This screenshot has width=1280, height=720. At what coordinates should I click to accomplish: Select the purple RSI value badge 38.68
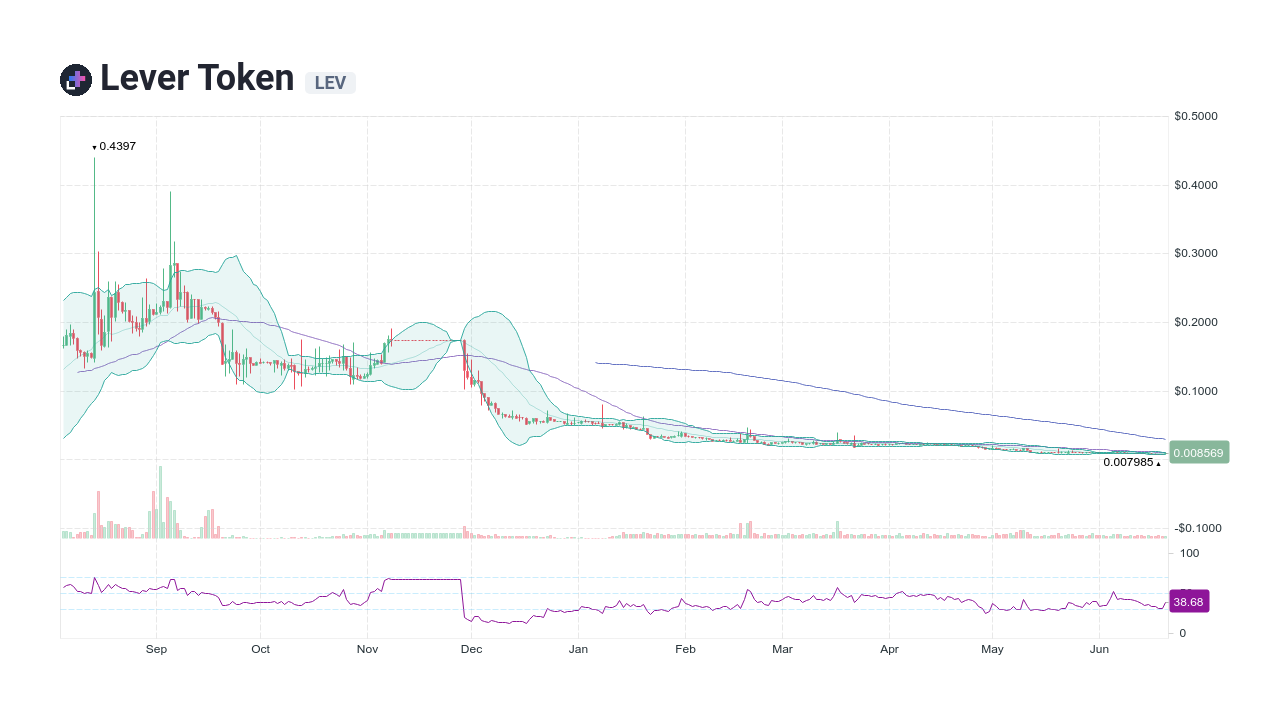click(1189, 601)
